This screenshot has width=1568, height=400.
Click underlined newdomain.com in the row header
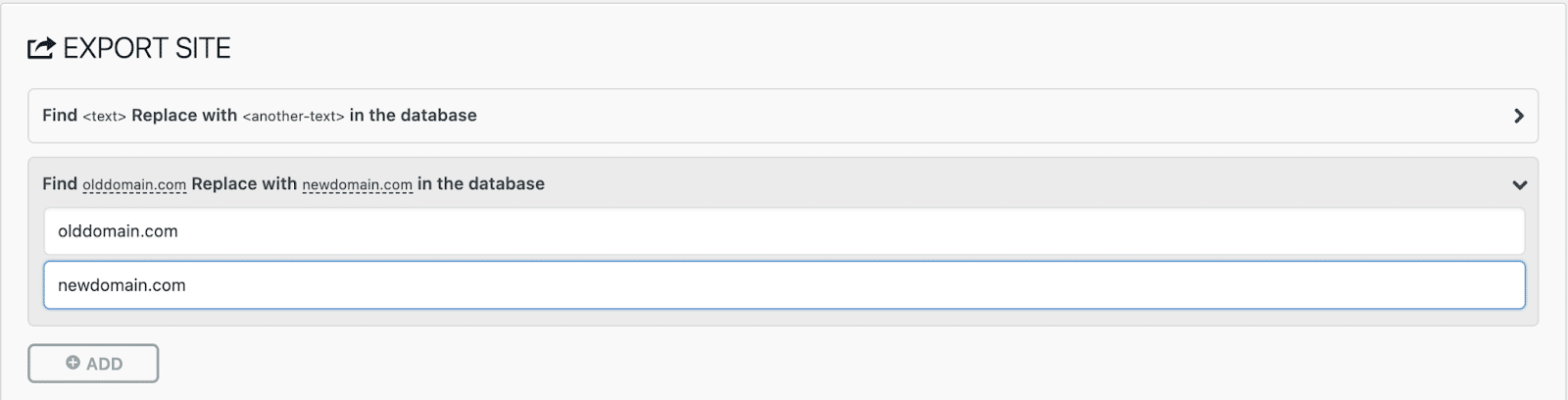coord(357,184)
